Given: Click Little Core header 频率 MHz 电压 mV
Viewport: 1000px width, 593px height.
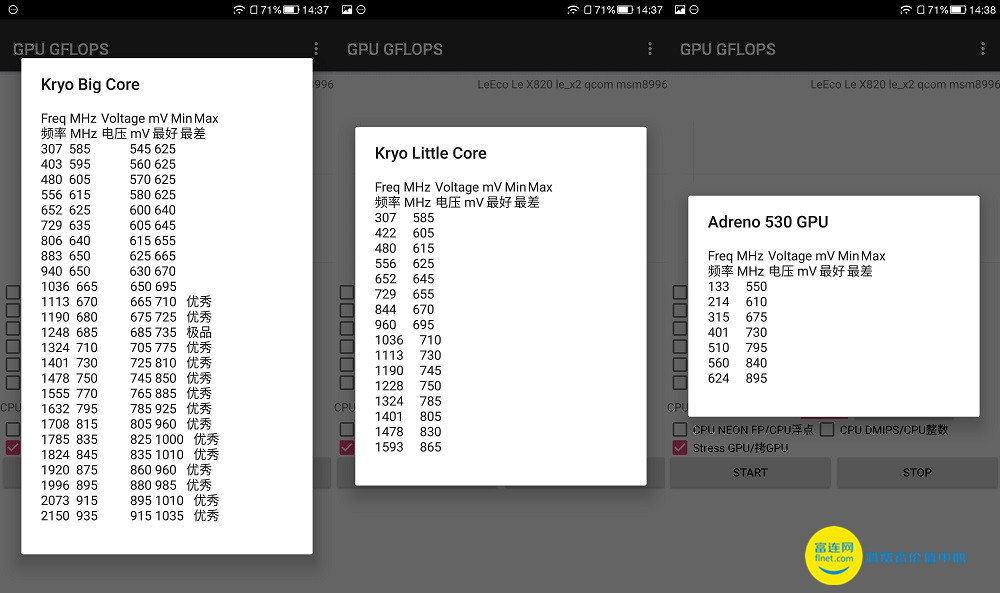Looking at the screenshot, I should pos(429,202).
